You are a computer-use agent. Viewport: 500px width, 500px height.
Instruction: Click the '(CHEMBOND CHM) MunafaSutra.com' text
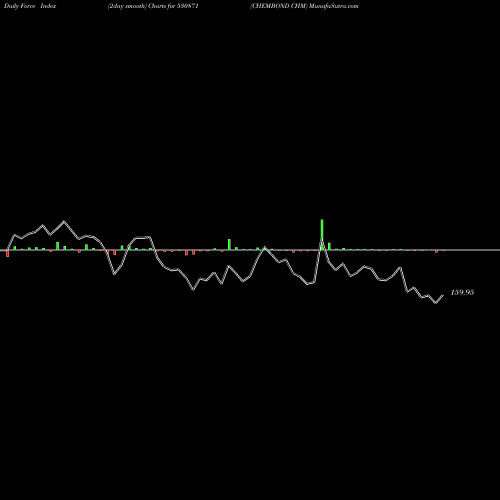point(304,6)
